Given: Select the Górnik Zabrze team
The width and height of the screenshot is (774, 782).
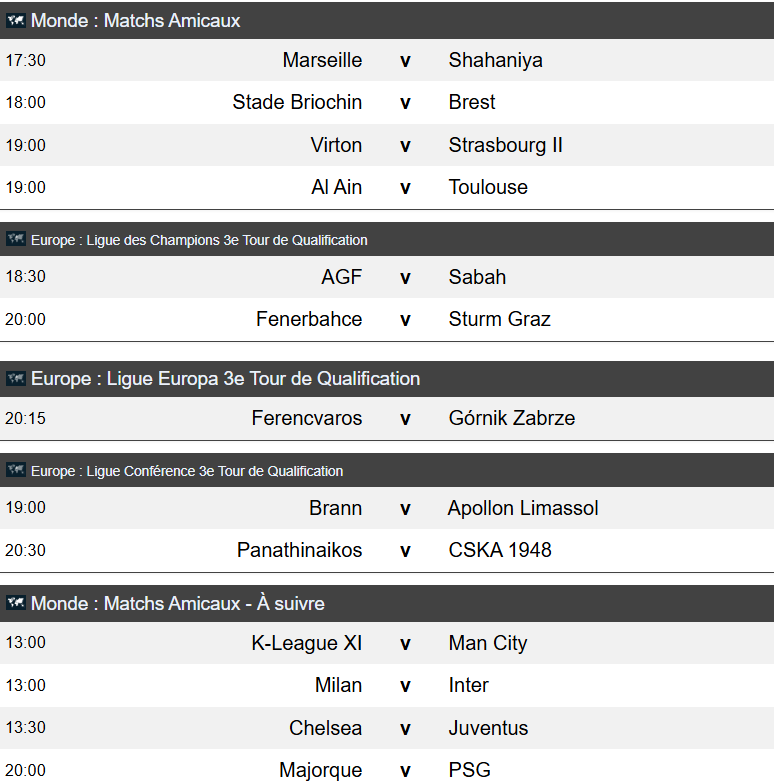Looking at the screenshot, I should [512, 418].
